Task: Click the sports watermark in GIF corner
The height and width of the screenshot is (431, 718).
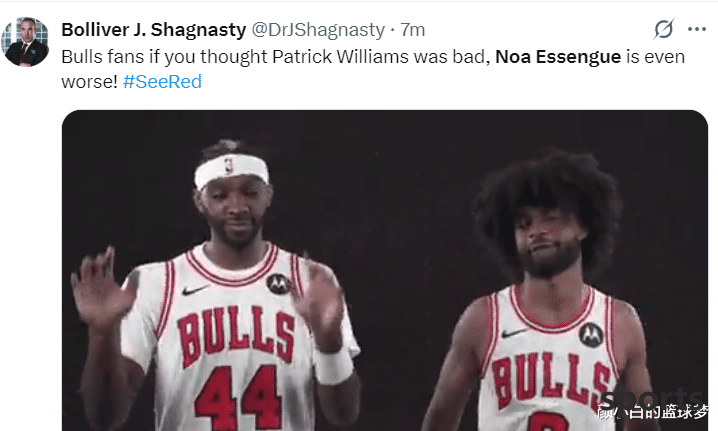Action: [651, 398]
